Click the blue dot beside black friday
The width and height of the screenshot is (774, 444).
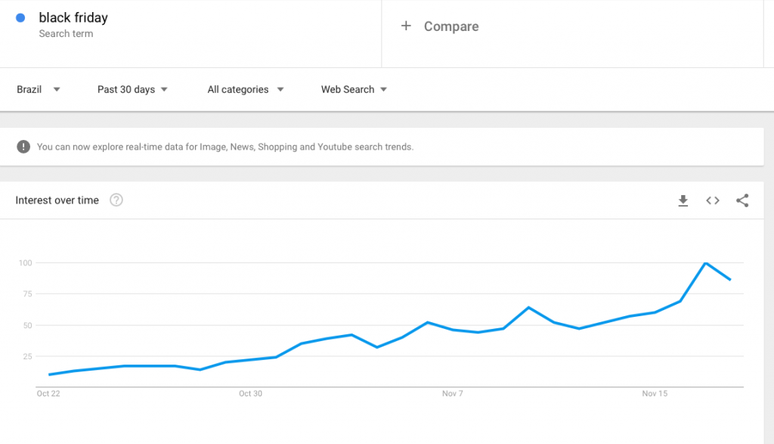tap(20, 18)
